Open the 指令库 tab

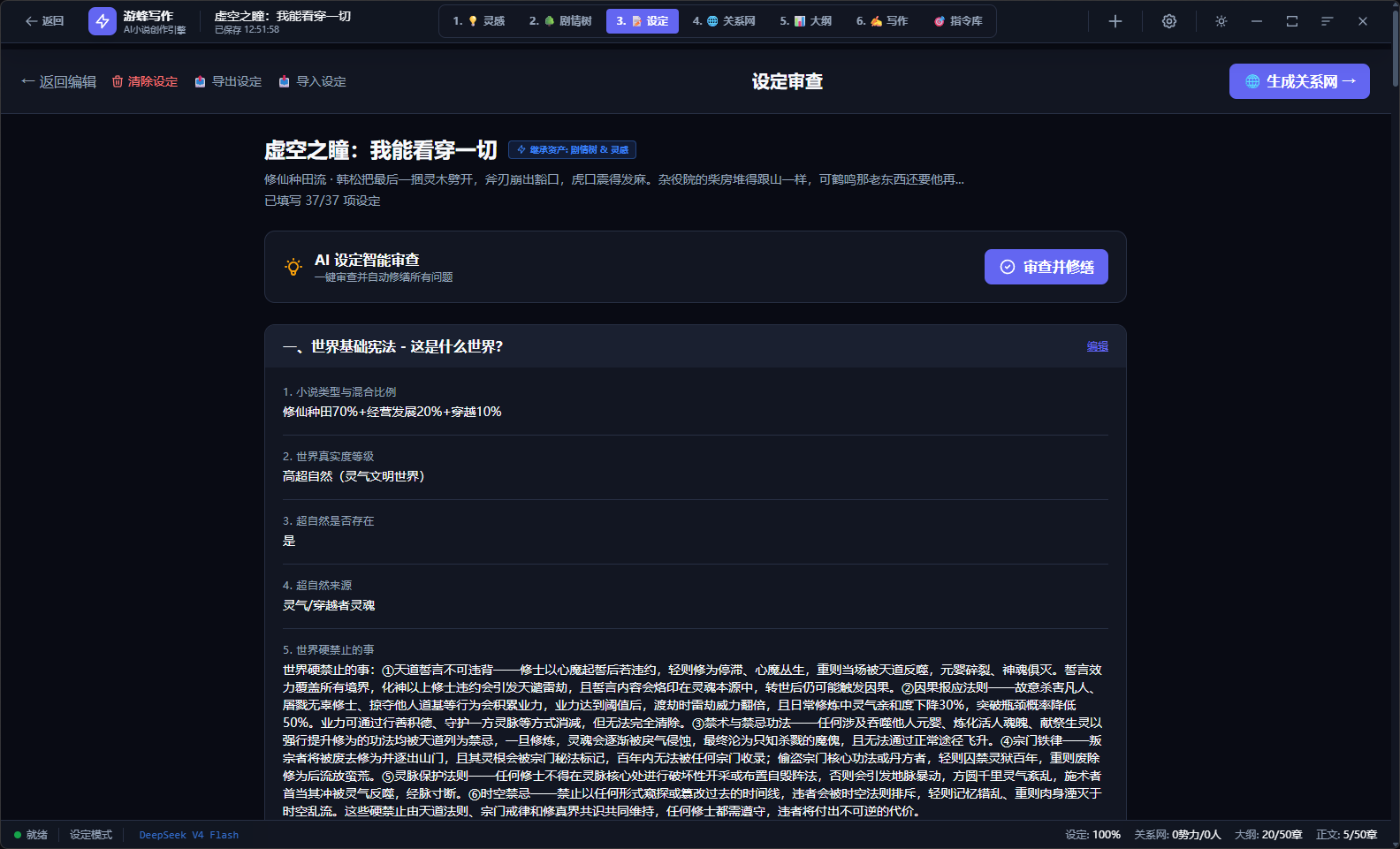coord(958,21)
